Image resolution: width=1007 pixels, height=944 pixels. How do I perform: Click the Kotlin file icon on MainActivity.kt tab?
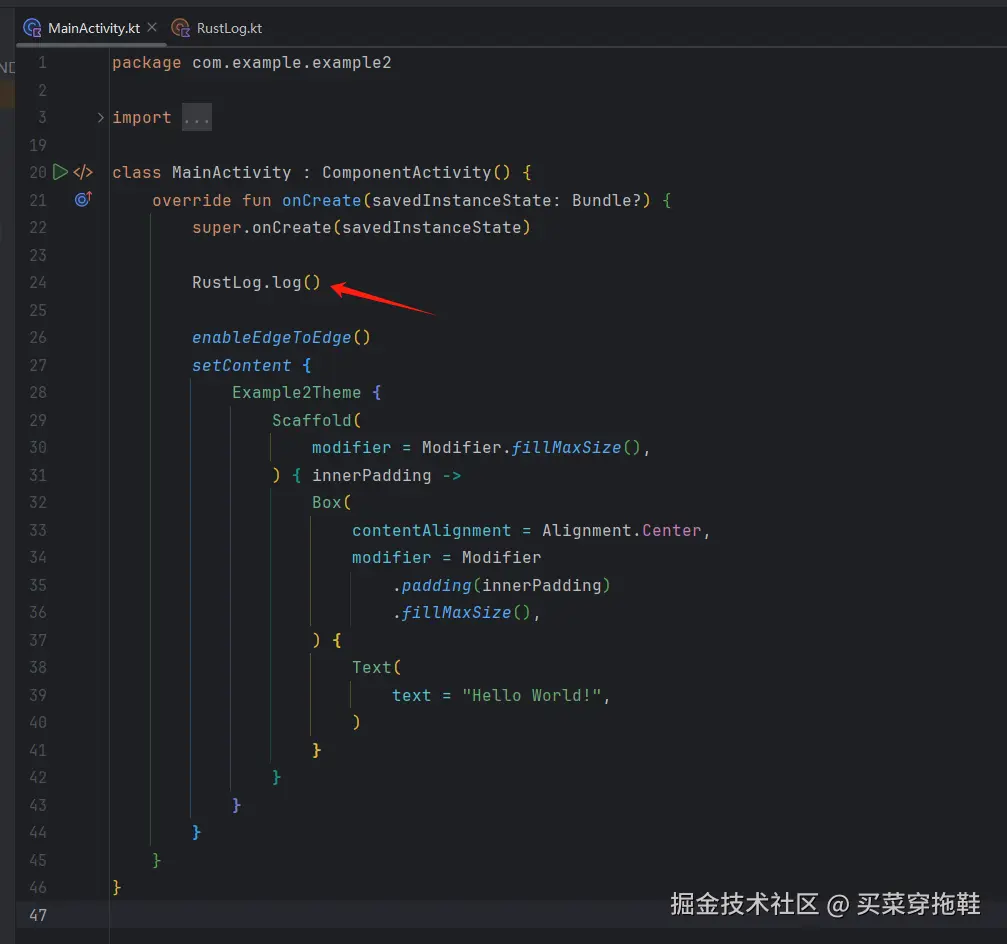[x=32, y=28]
